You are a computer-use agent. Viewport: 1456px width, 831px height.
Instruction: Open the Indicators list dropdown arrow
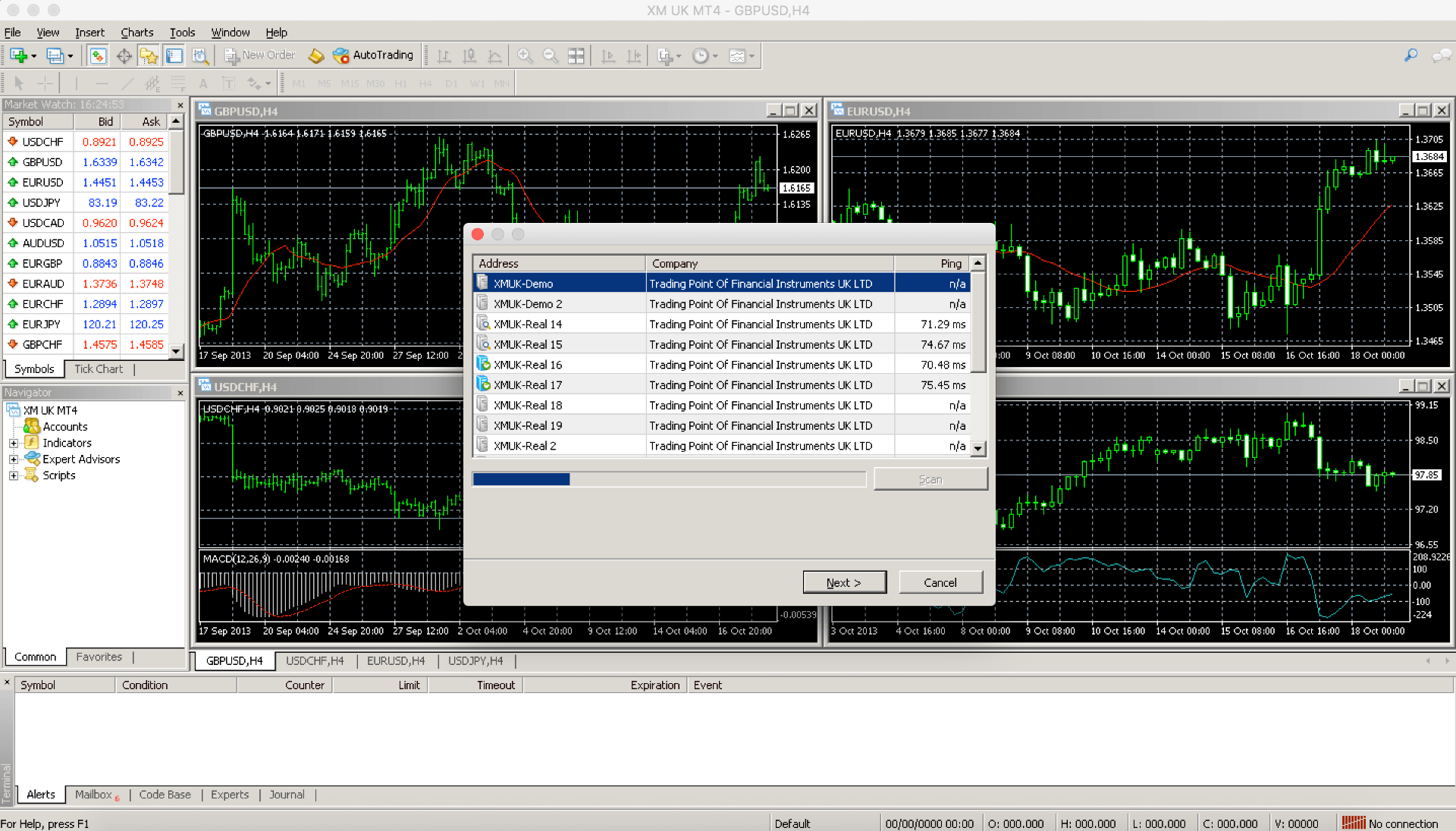679,56
